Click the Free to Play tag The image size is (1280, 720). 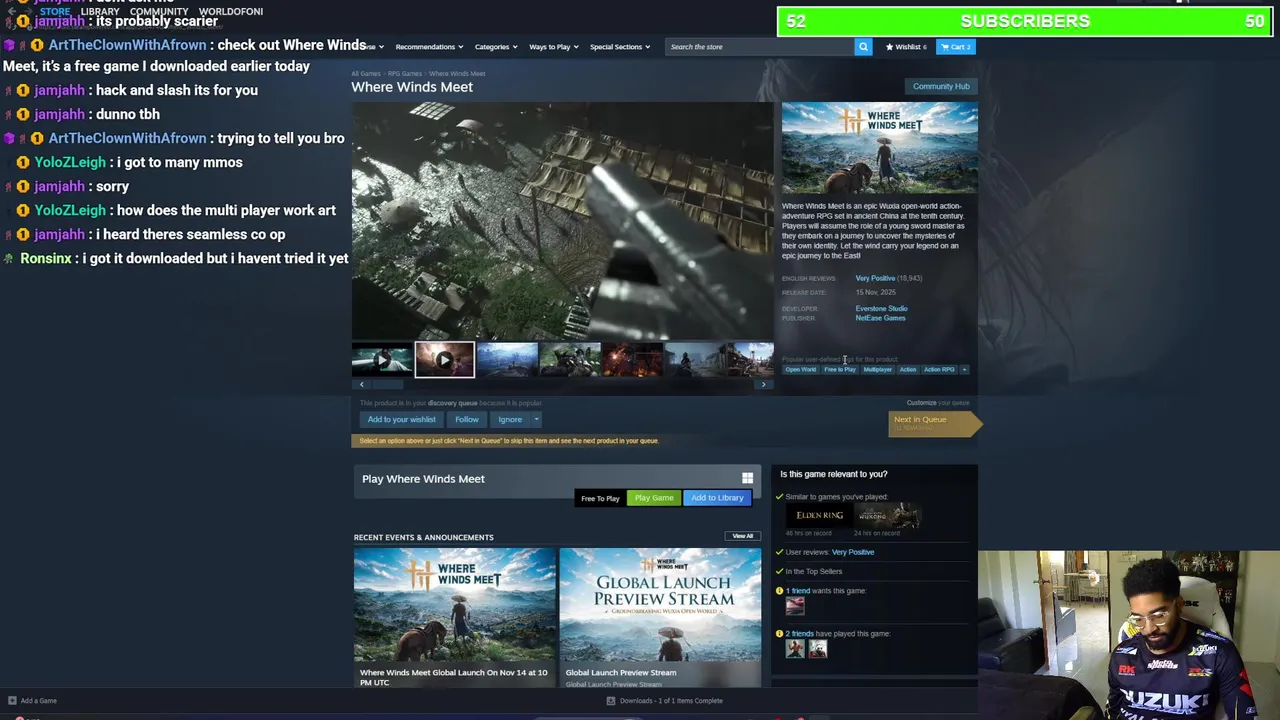coord(840,370)
